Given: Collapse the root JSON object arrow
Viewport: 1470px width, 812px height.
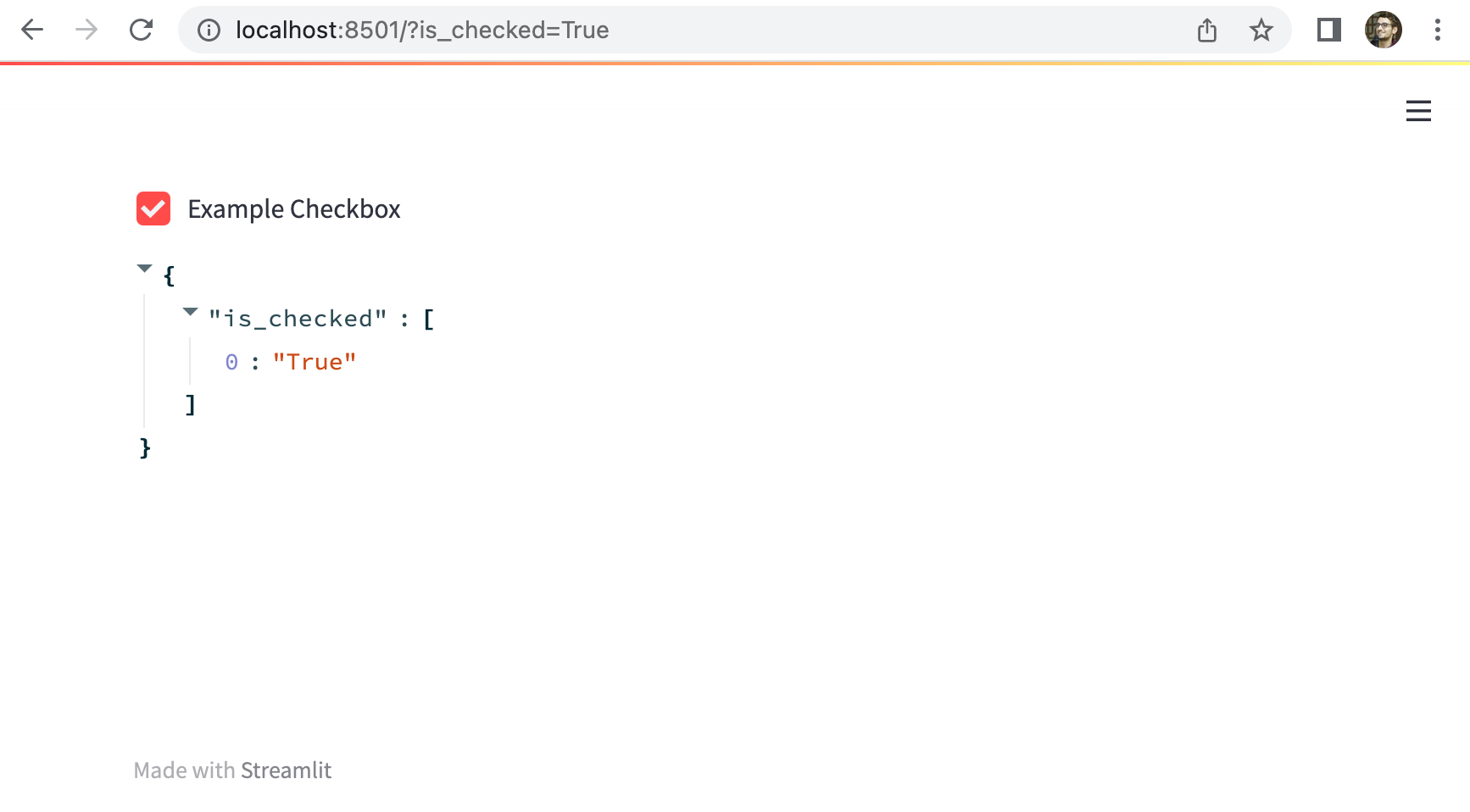Looking at the screenshot, I should tap(145, 269).
